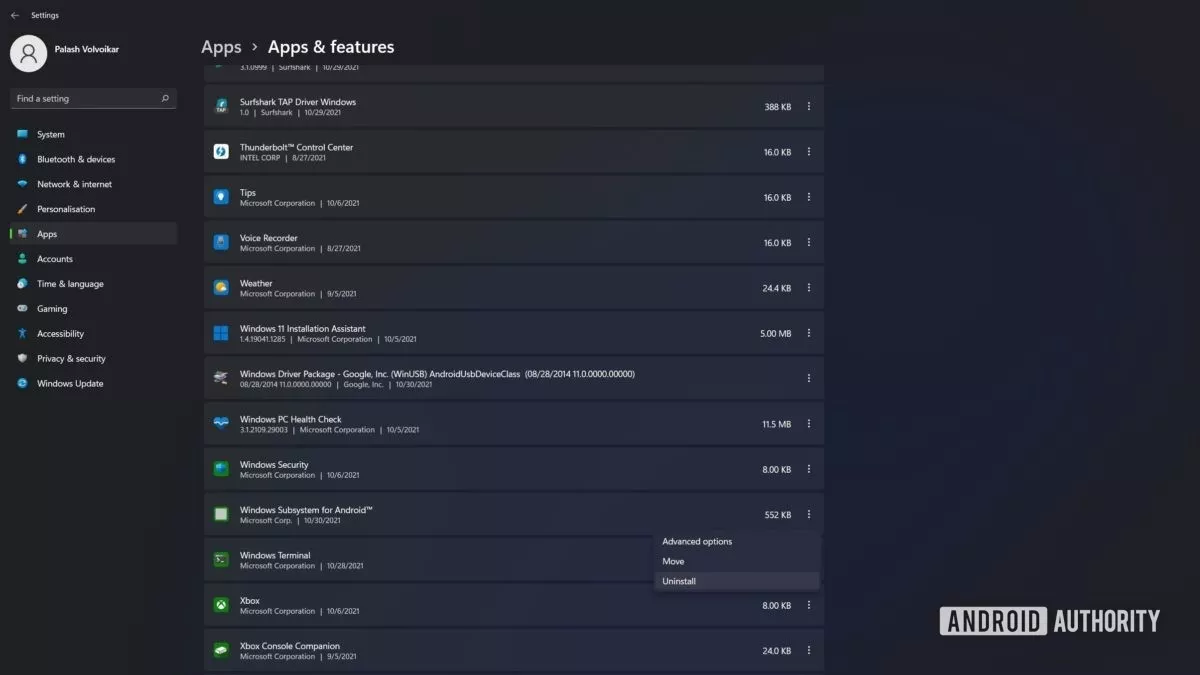The height and width of the screenshot is (675, 1200).
Task: Open Accessibility settings
Action: click(93, 334)
